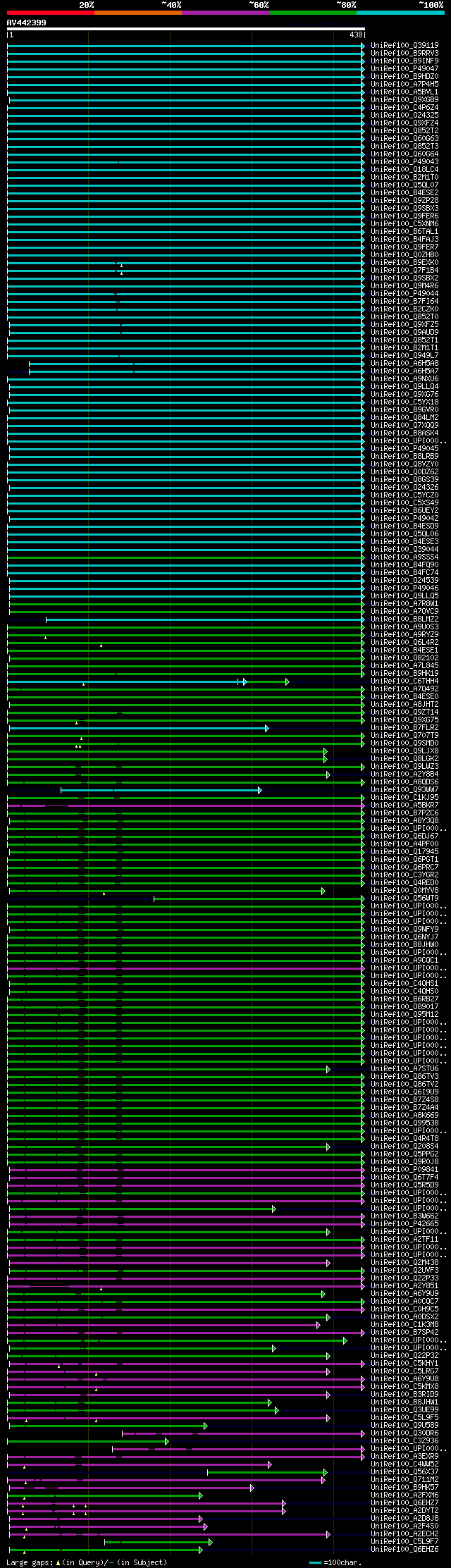
Task: Select the UniRef100_A9NXU6 label
Action: click(404, 379)
